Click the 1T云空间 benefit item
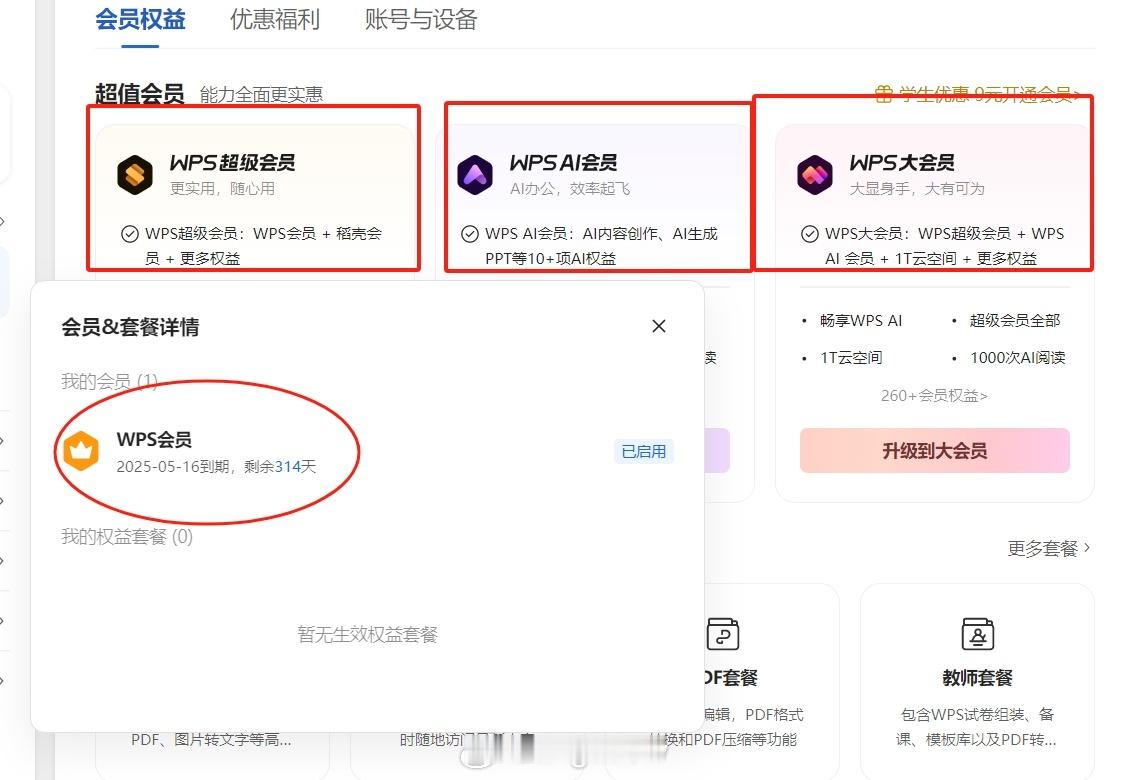This screenshot has height=780, width=1130. click(851, 358)
